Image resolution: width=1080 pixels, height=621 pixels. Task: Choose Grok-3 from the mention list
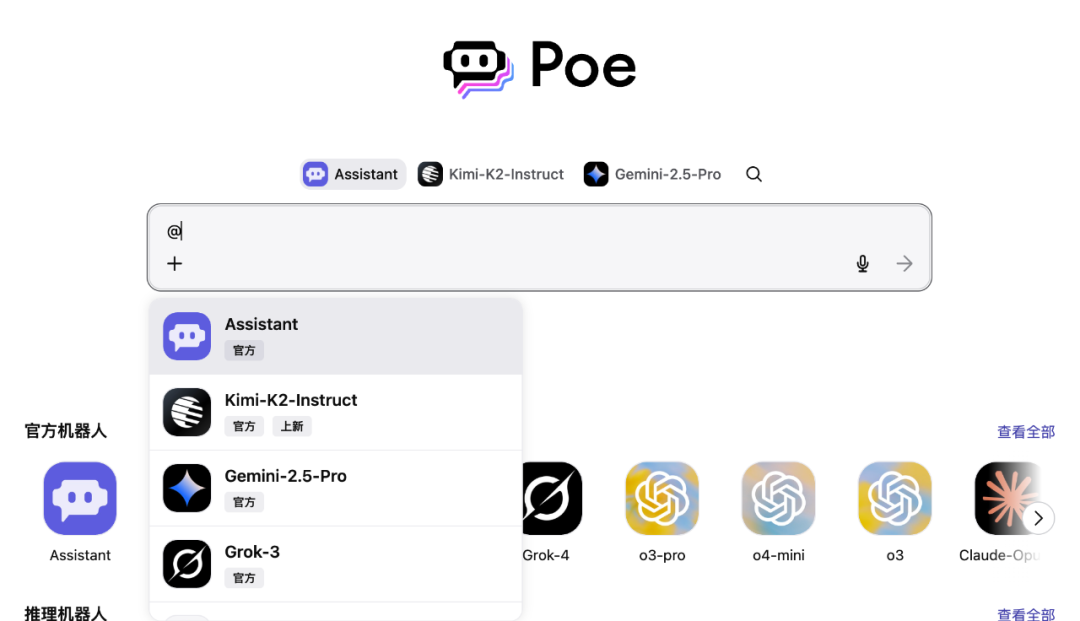[x=335, y=564]
